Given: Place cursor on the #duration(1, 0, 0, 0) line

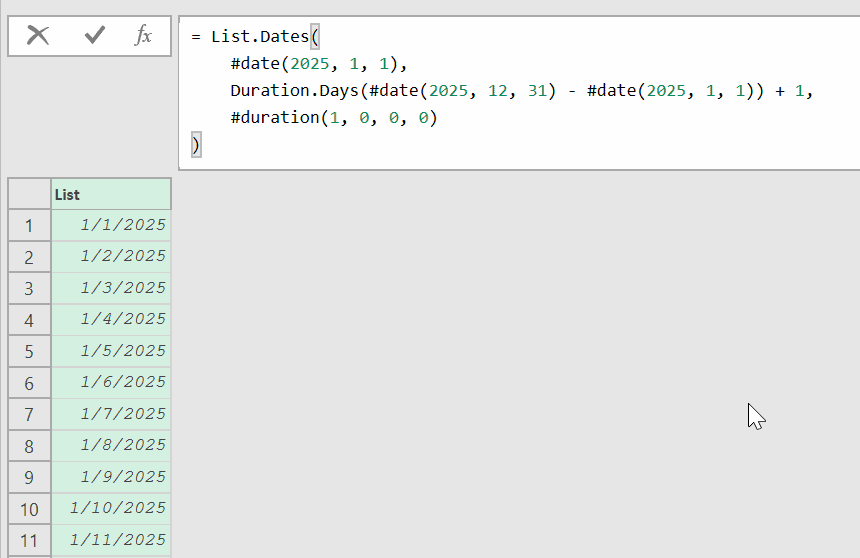Looking at the screenshot, I should 334,118.
